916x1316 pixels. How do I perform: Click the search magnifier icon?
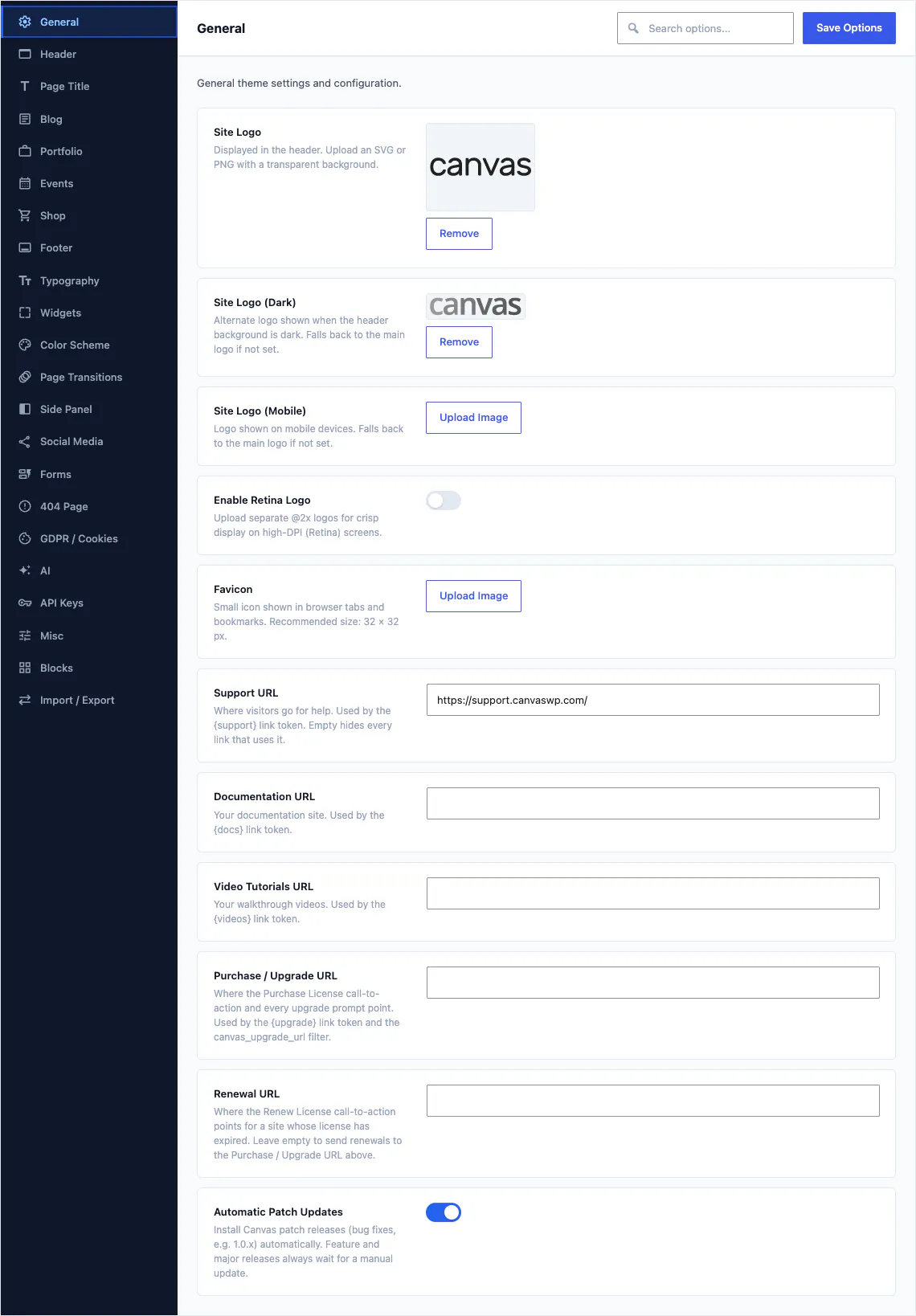633,28
